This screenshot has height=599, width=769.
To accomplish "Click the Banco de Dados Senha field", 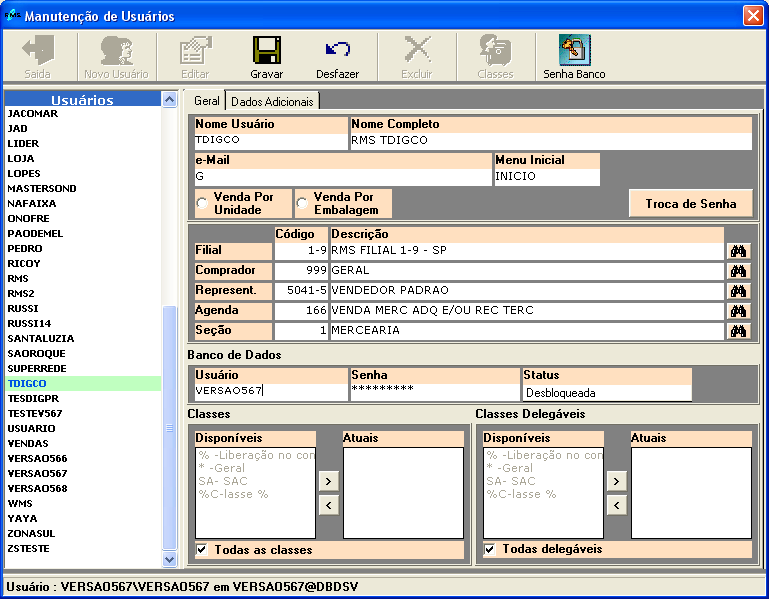I will (x=435, y=391).
